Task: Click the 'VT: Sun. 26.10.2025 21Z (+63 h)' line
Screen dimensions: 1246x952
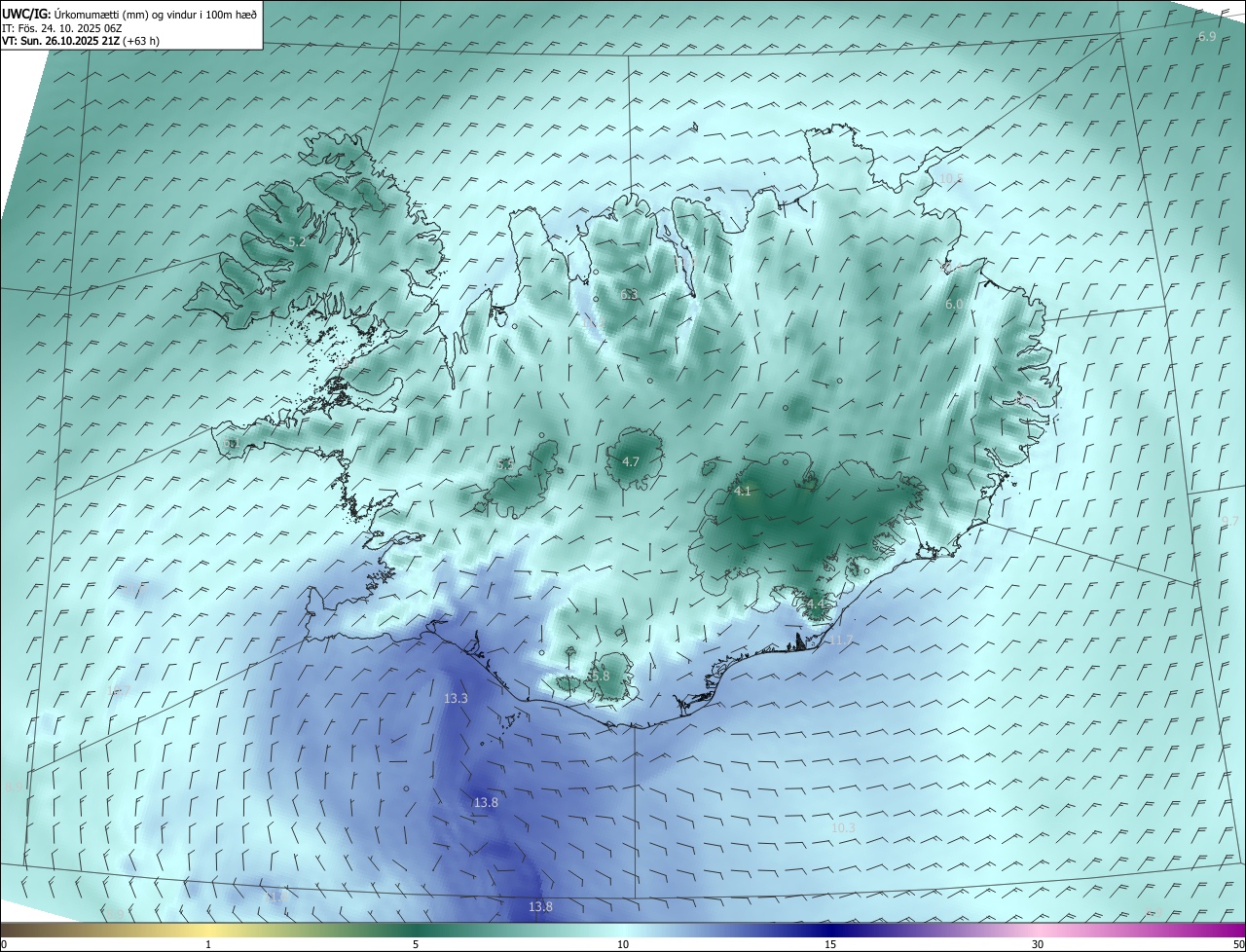Action: tap(81, 41)
